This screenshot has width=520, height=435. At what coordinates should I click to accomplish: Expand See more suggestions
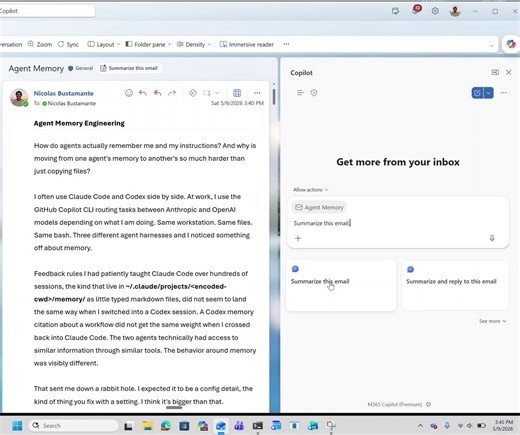(493, 321)
